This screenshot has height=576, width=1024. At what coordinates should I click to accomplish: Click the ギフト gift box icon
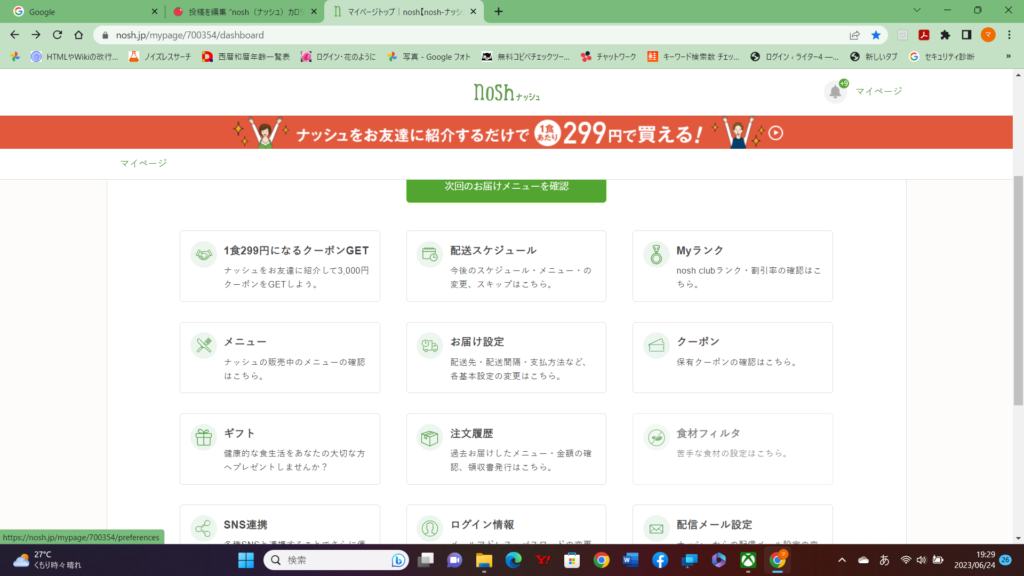[204, 437]
